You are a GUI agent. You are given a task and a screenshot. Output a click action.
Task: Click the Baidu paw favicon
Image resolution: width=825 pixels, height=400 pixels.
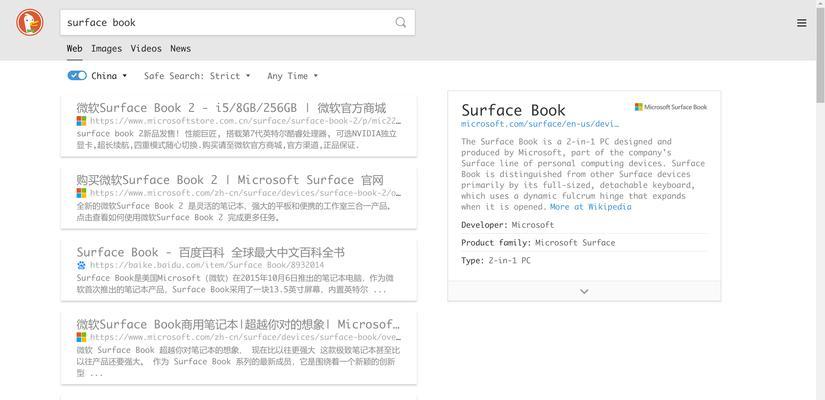[81, 265]
